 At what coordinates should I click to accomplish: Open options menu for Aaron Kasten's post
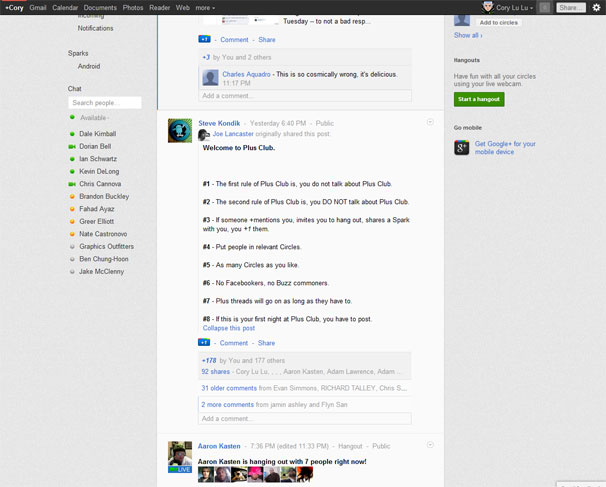(x=430, y=445)
